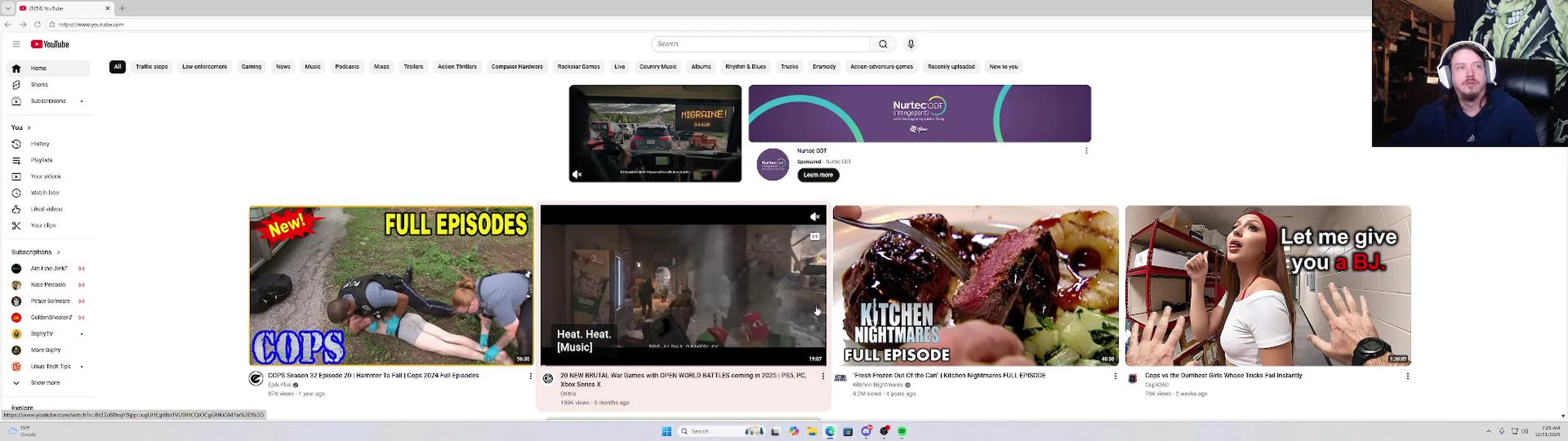Open watch History

point(48,144)
